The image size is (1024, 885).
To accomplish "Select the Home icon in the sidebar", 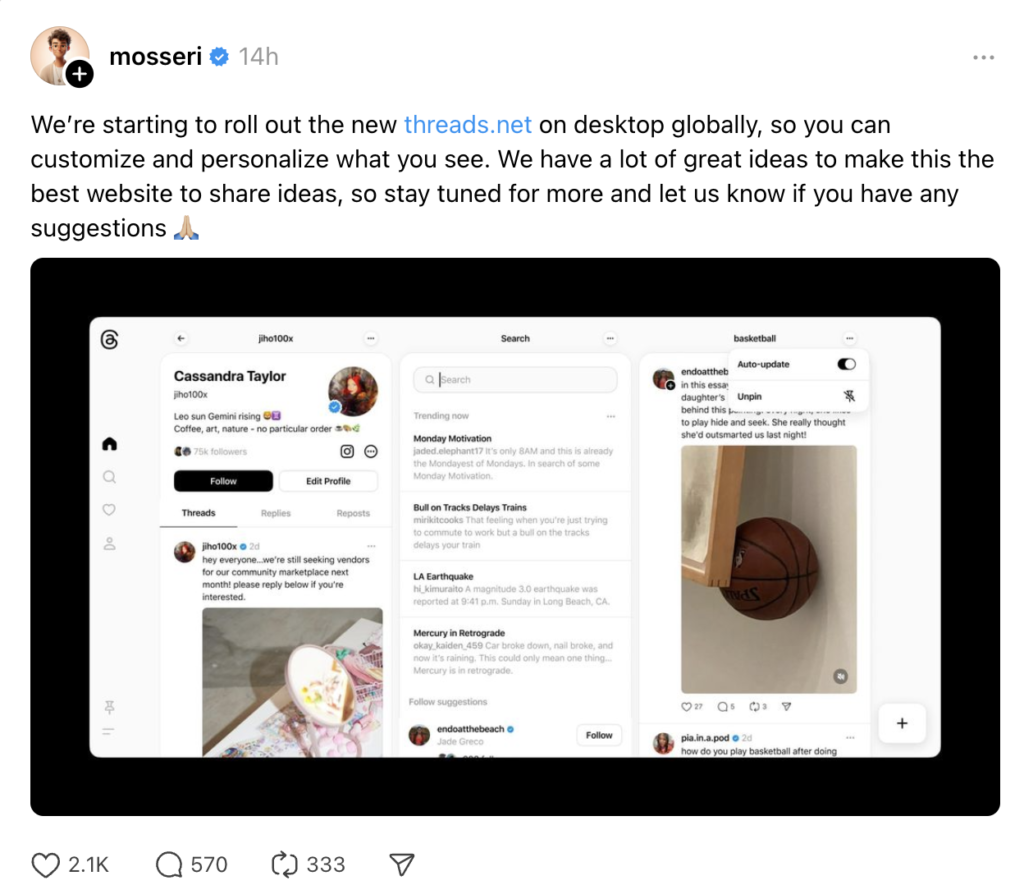I will pyautogui.click(x=110, y=444).
